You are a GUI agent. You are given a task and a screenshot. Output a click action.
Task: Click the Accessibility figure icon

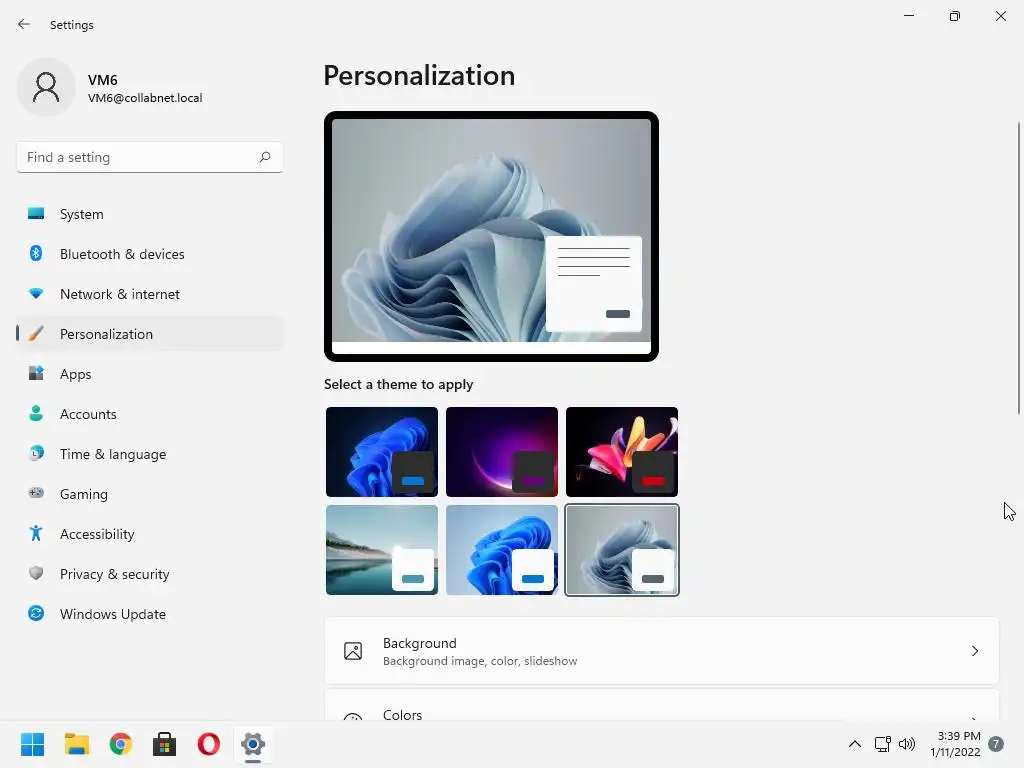tap(36, 534)
